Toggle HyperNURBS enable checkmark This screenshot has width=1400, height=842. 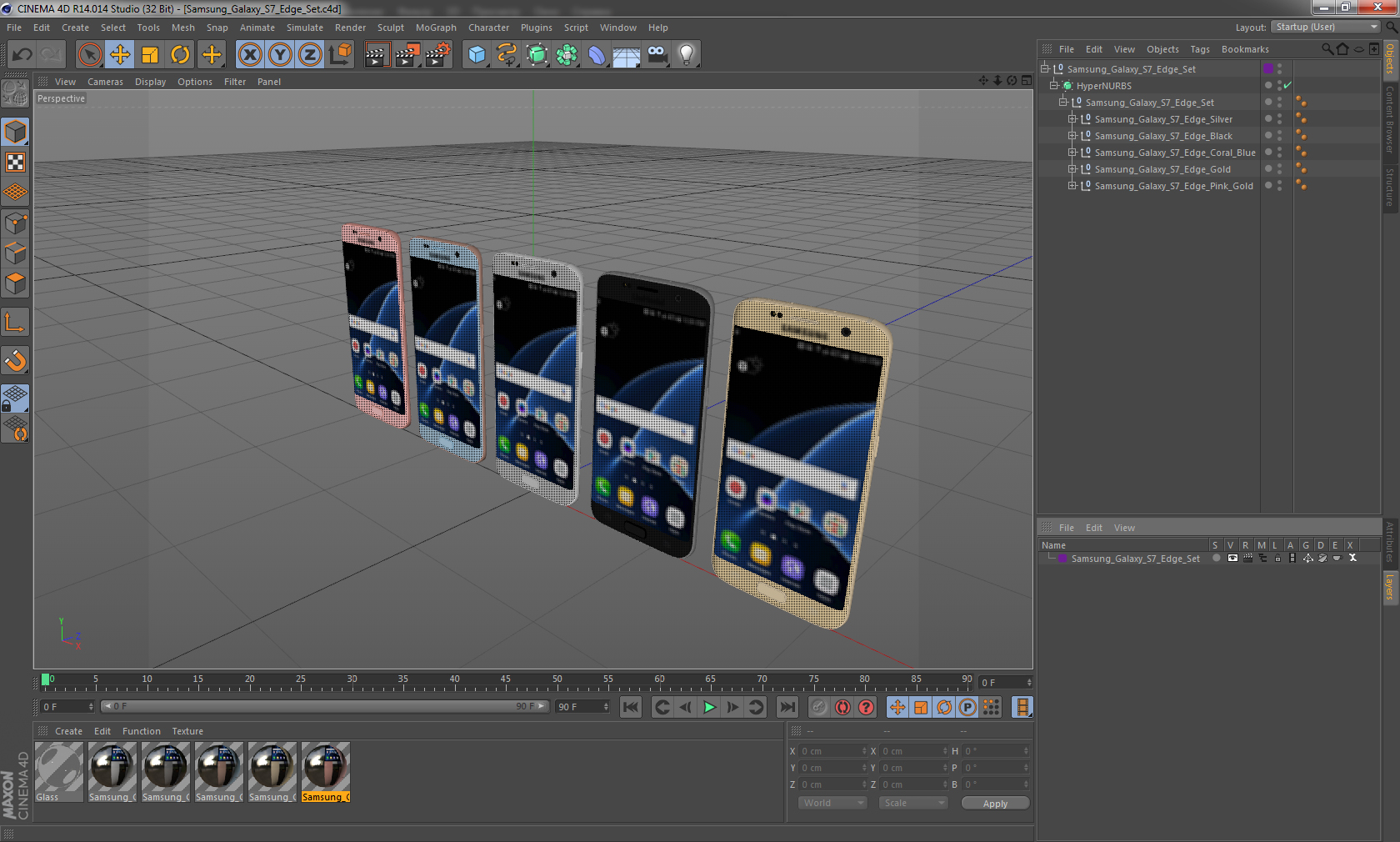coord(1287,85)
